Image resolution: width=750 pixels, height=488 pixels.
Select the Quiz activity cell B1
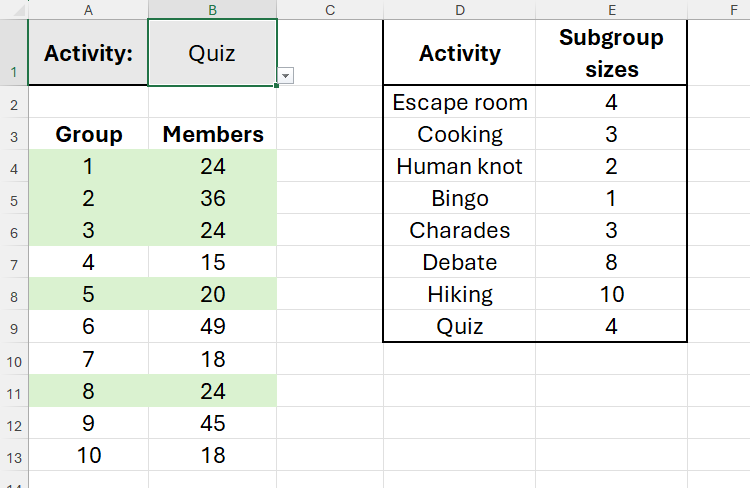pos(212,53)
